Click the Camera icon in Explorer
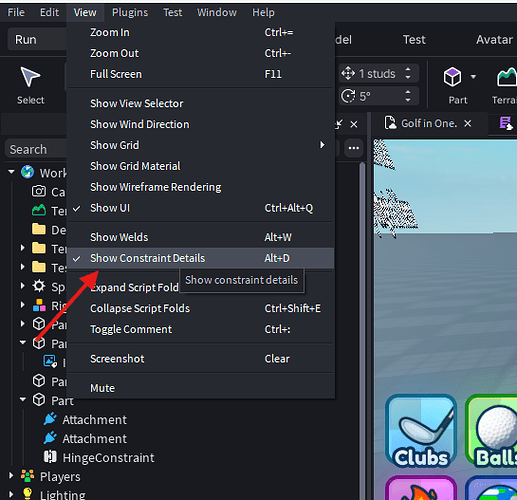The width and height of the screenshot is (517, 500). pyautogui.click(x=39, y=191)
